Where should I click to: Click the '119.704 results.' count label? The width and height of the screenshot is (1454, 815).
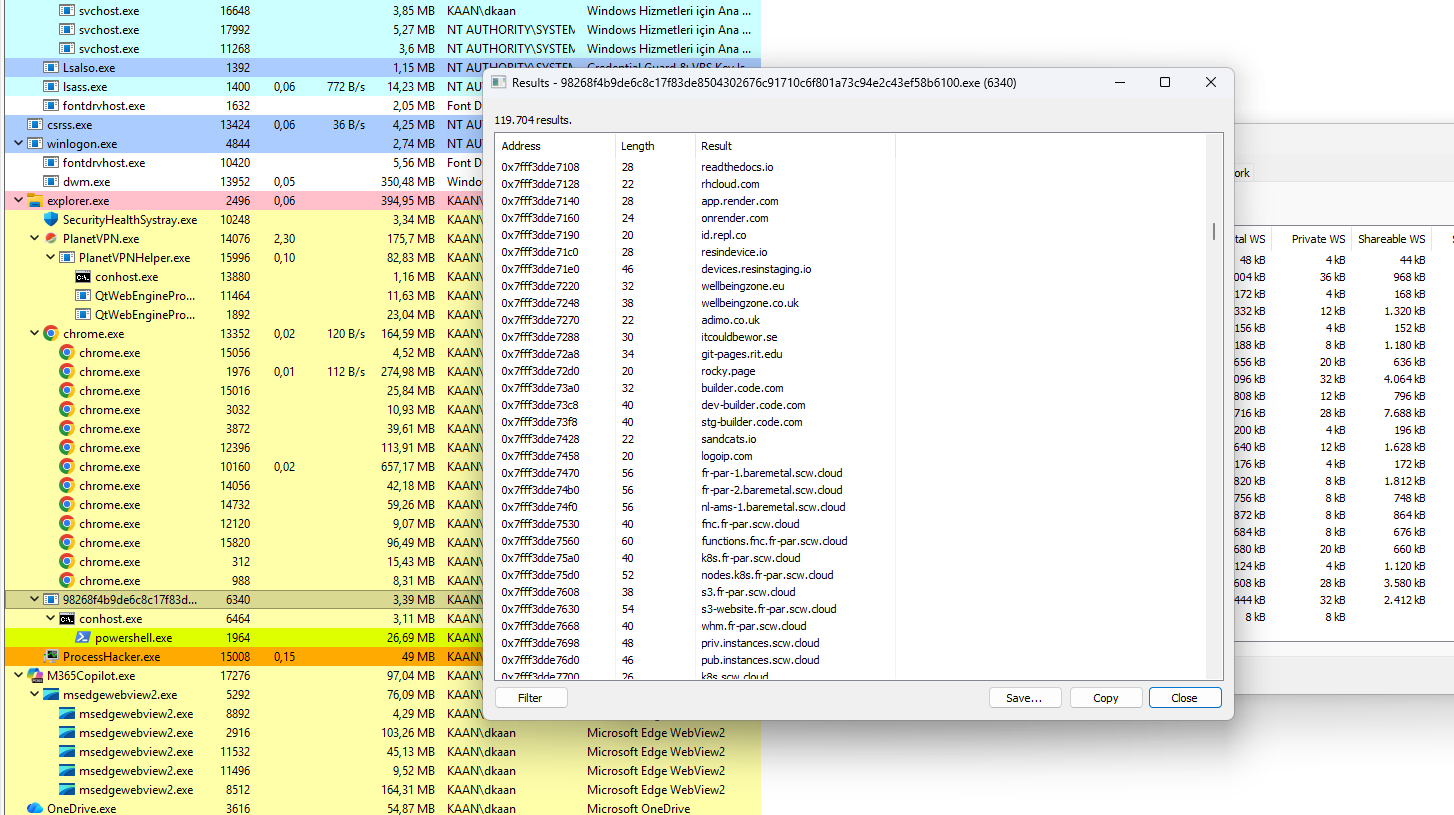coord(535,120)
